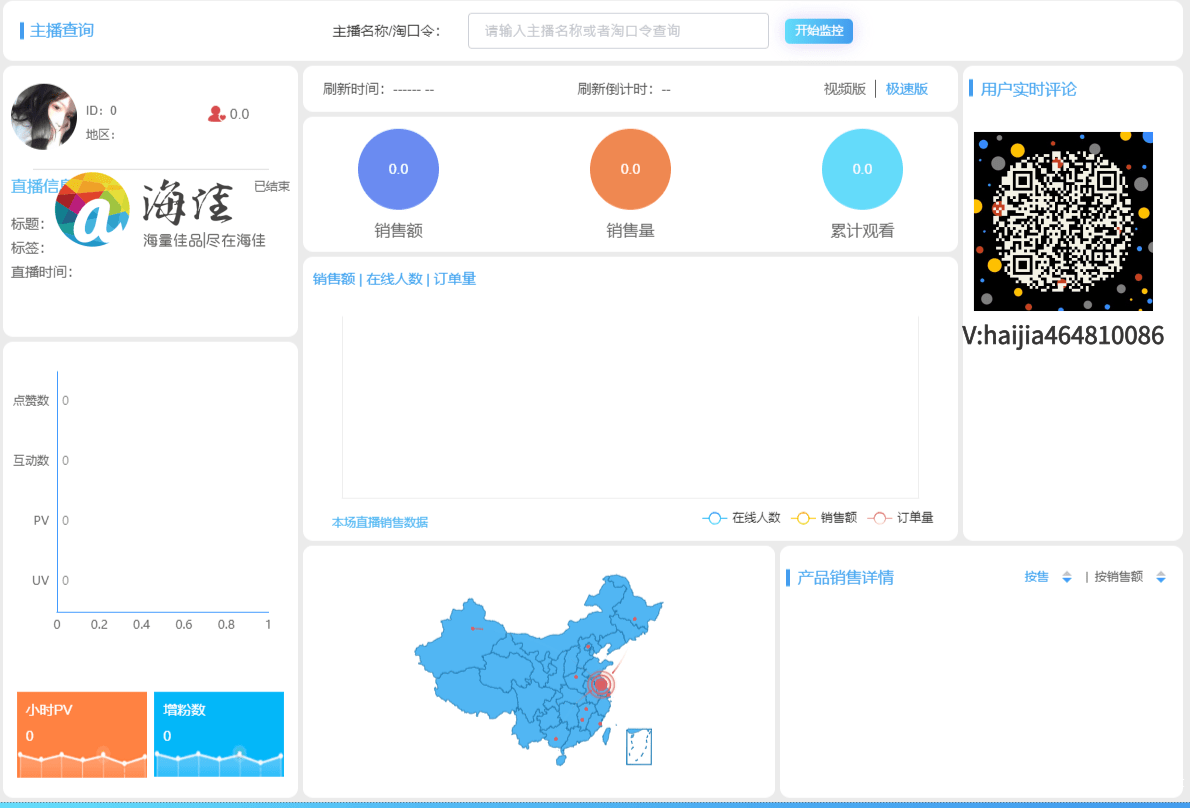Click the QR code image
This screenshot has height=808, width=1190.
1063,221
